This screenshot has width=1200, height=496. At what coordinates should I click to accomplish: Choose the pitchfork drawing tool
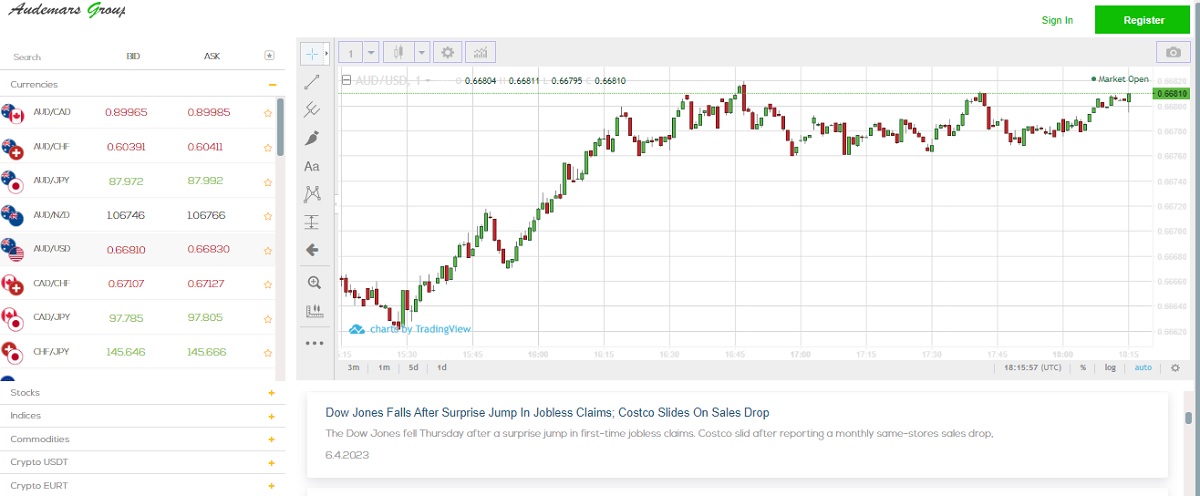(x=312, y=109)
